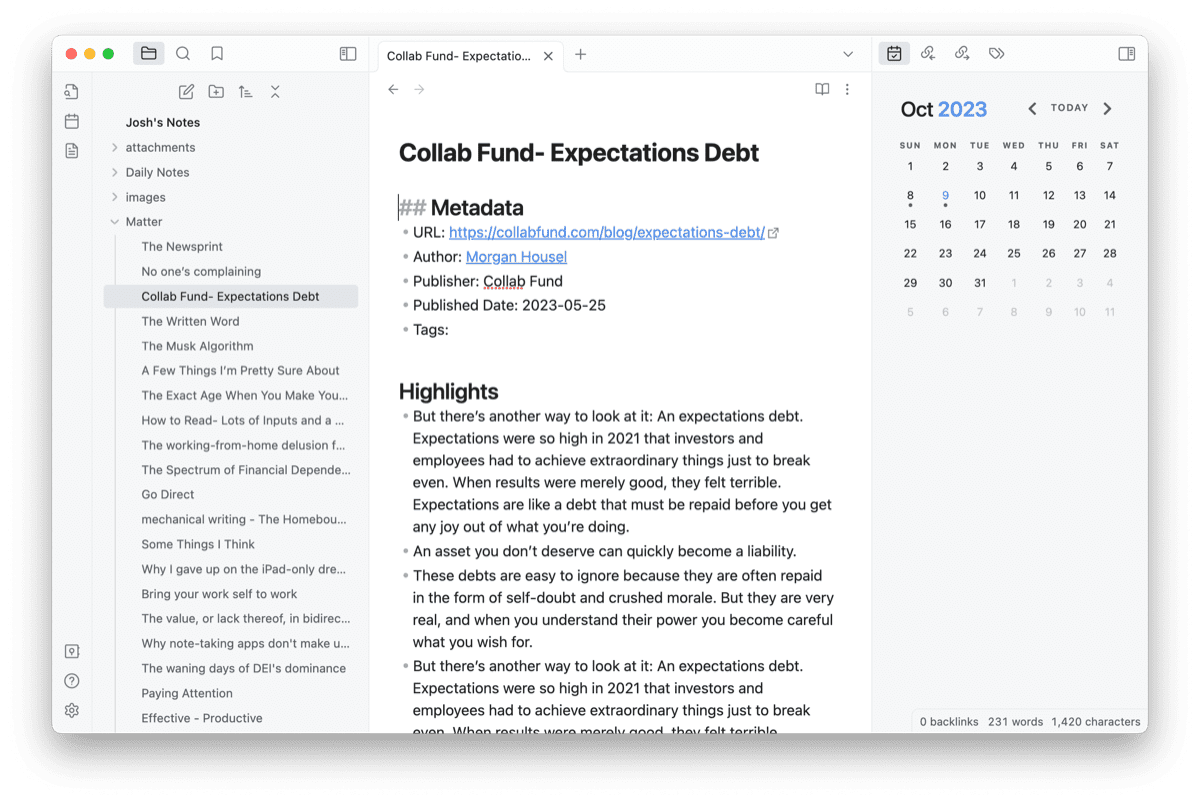This screenshot has height=802, width=1200.
Task: Collapse all folders icon
Action: tap(275, 92)
